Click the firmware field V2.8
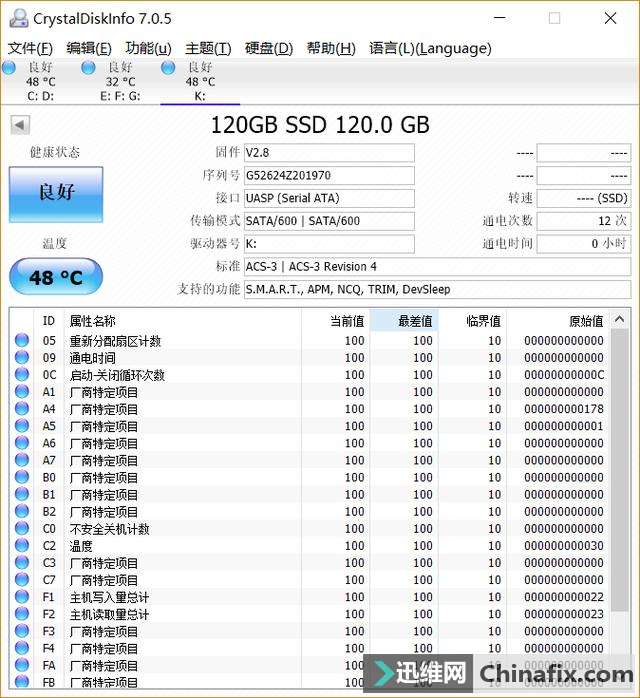 (329, 153)
